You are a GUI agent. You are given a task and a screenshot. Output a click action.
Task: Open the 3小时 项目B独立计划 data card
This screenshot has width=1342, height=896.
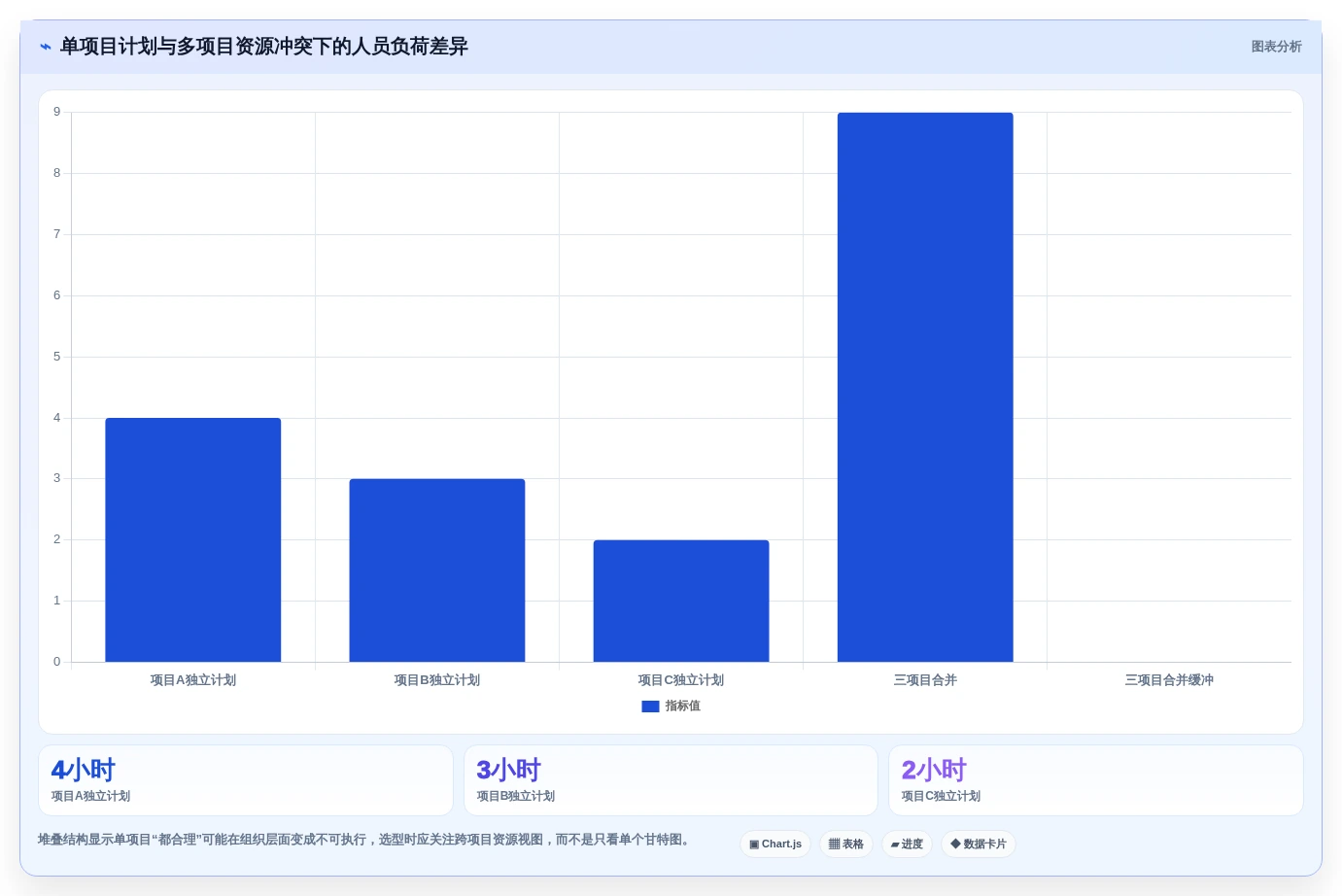click(671, 780)
